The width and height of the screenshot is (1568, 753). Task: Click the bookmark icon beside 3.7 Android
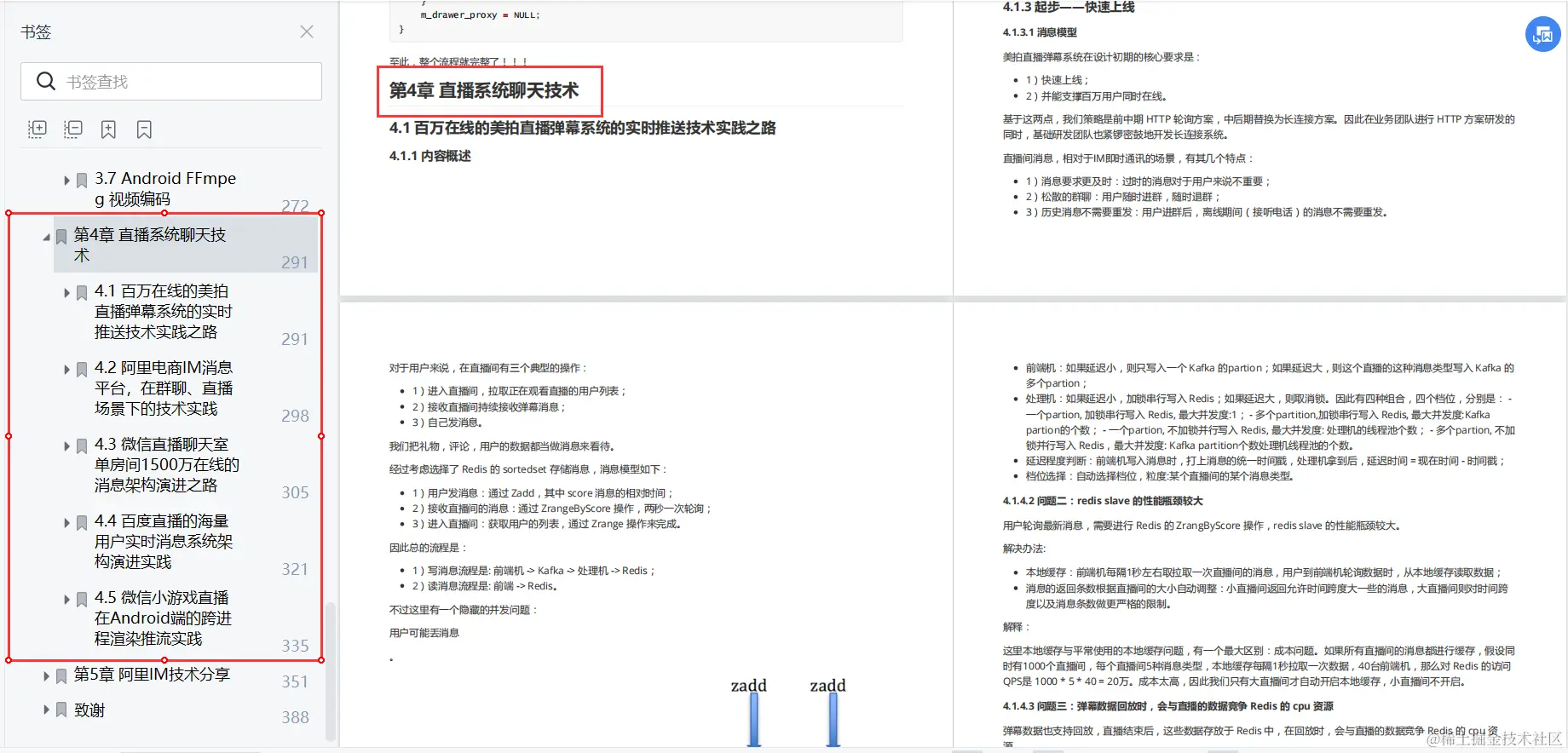coord(82,181)
